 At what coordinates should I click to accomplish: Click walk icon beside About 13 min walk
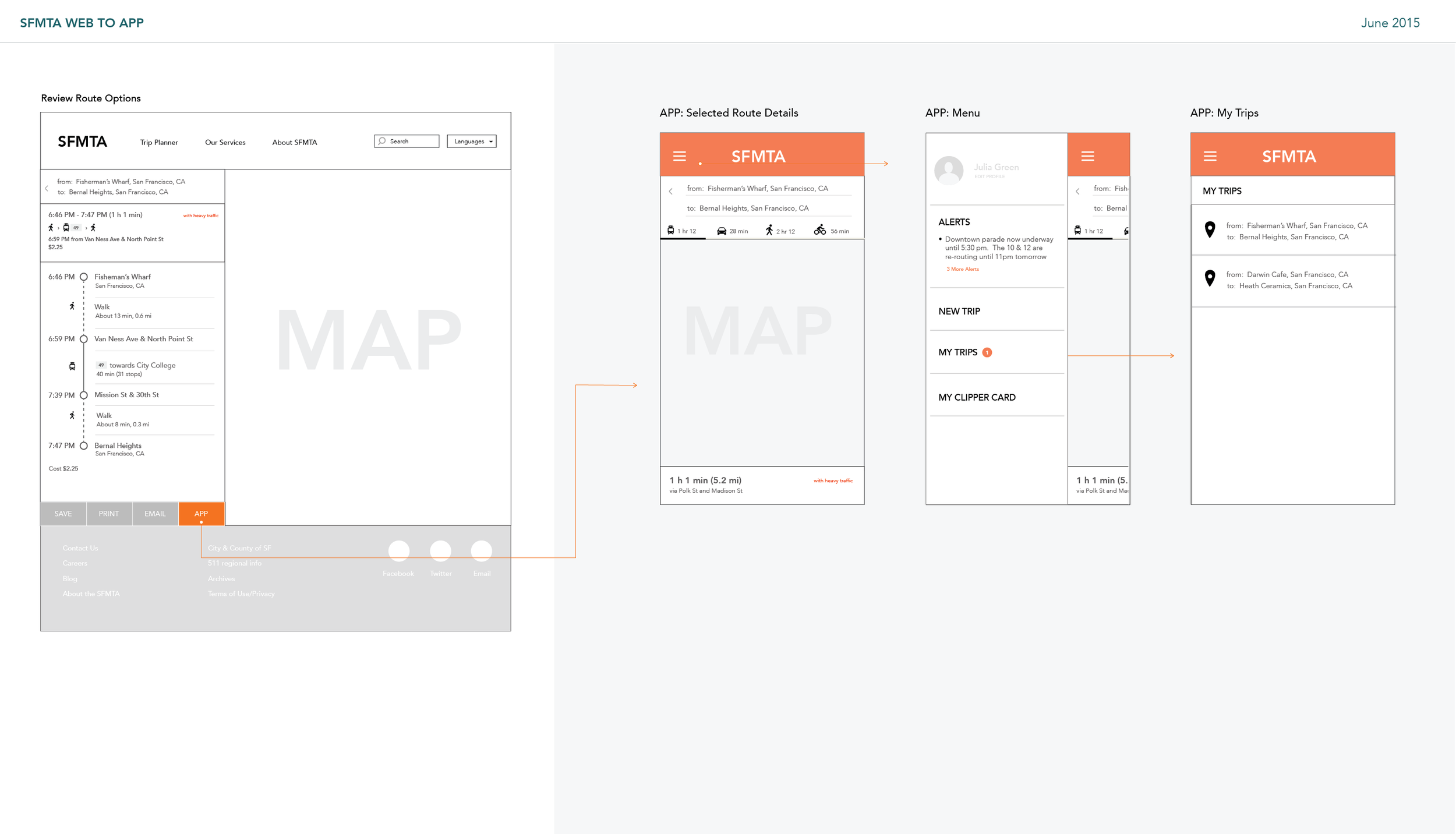click(72, 306)
